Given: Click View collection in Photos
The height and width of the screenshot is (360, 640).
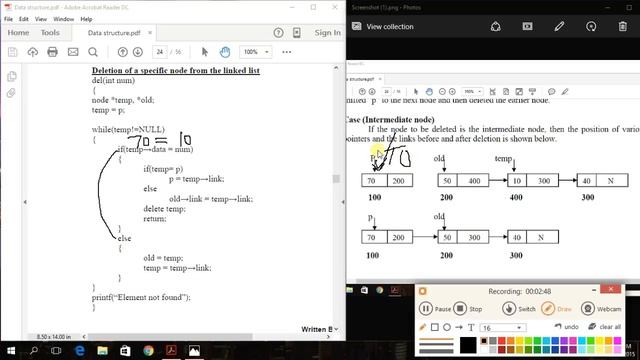Looking at the screenshot, I should tap(383, 27).
